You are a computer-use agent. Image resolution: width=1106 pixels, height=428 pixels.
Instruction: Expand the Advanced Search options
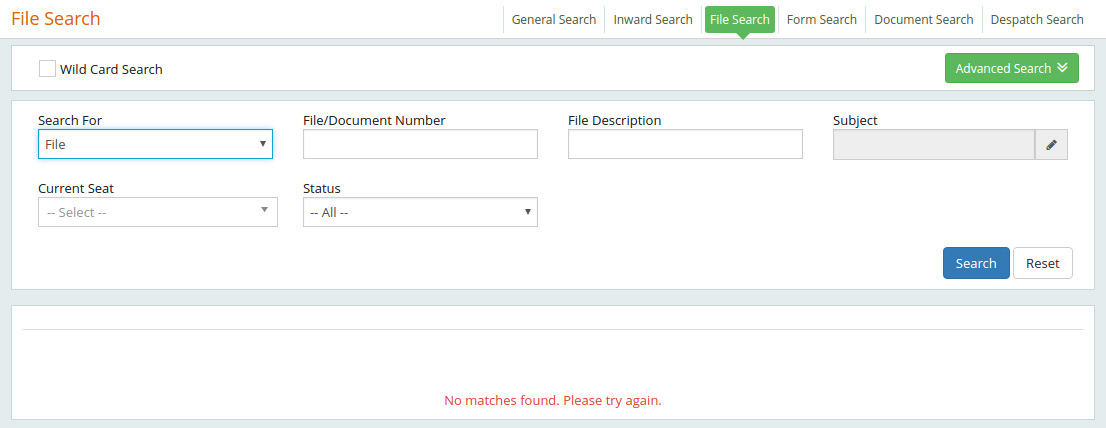(x=1011, y=68)
